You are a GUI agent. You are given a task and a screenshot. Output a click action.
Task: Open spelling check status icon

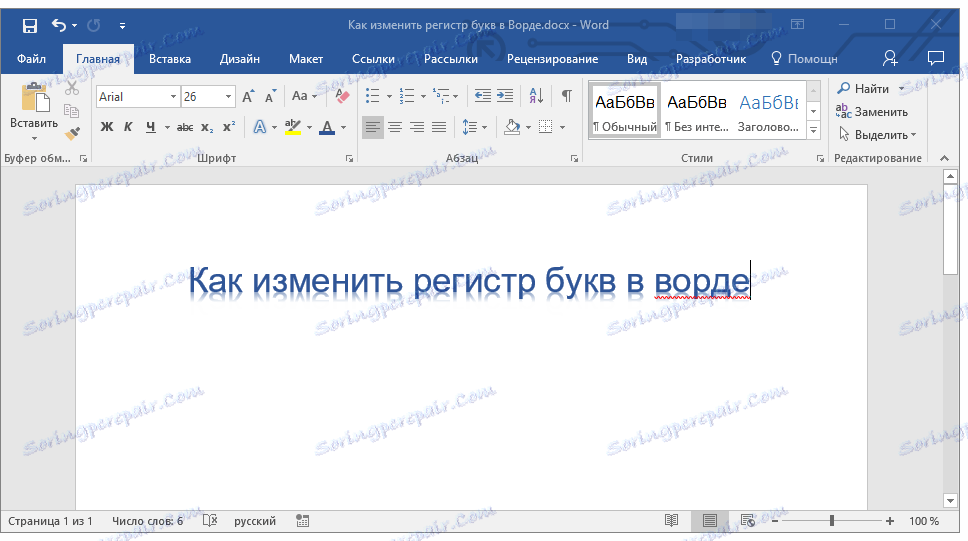[x=210, y=521]
